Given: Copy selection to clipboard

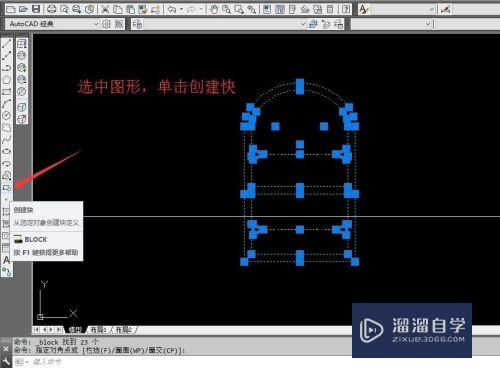Looking at the screenshot, I should pyautogui.click(x=118, y=9).
